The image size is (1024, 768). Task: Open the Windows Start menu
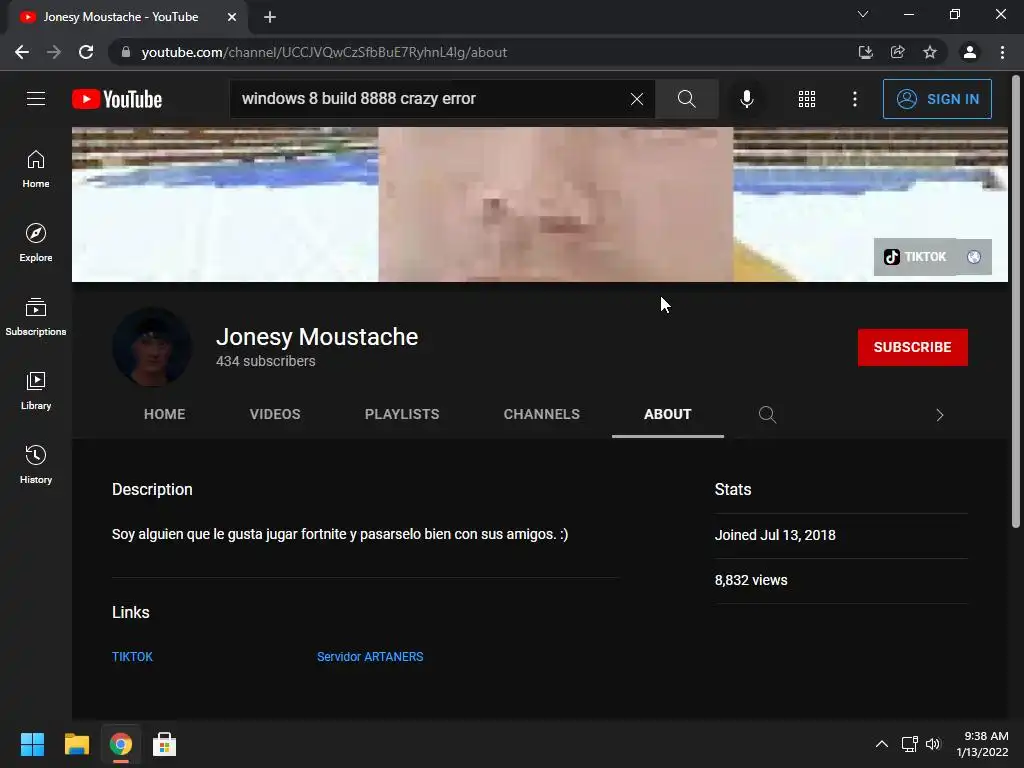pyautogui.click(x=32, y=744)
